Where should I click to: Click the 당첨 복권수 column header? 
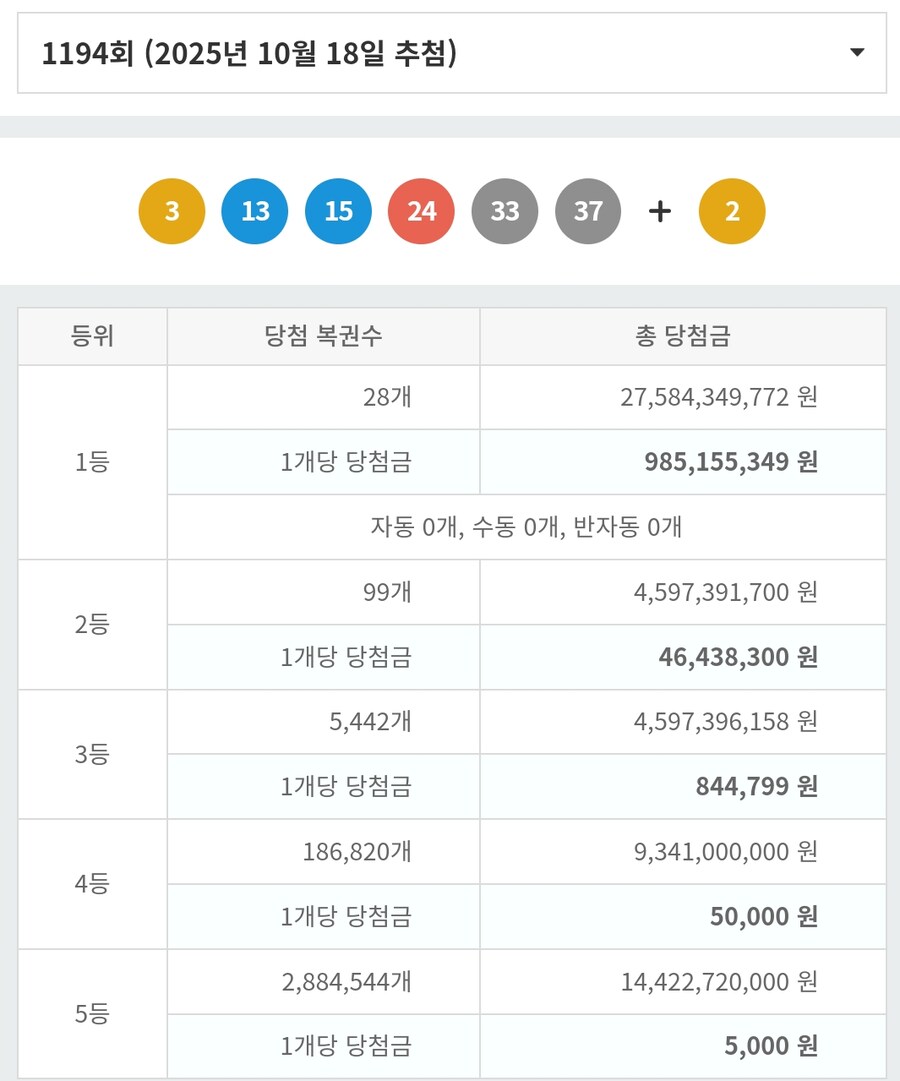(x=323, y=337)
